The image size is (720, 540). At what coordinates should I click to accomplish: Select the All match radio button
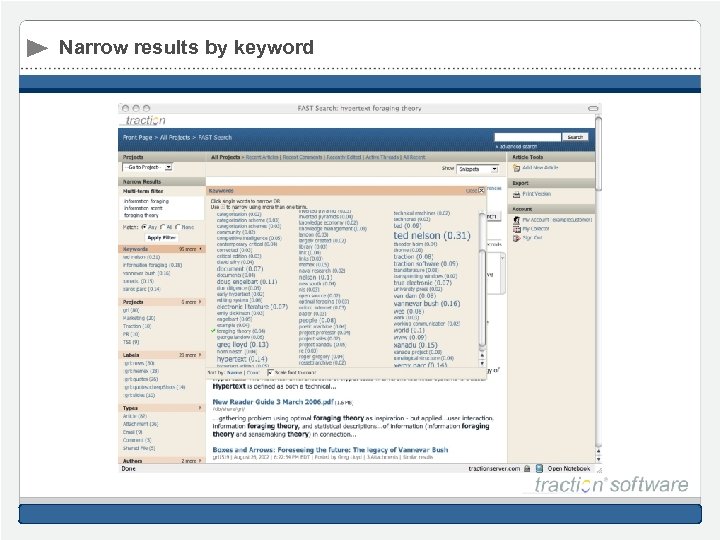(x=162, y=227)
